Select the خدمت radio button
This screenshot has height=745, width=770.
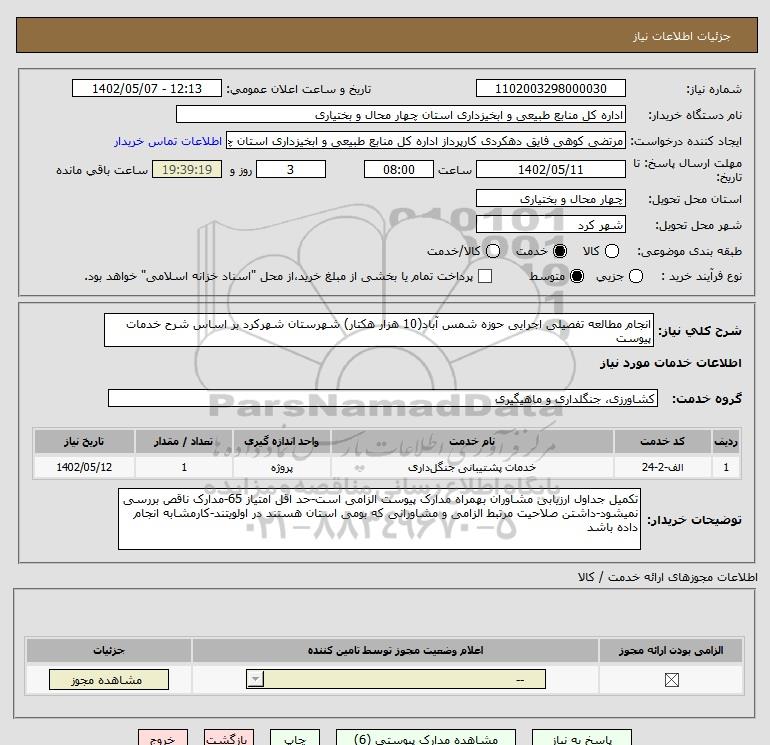tap(559, 251)
